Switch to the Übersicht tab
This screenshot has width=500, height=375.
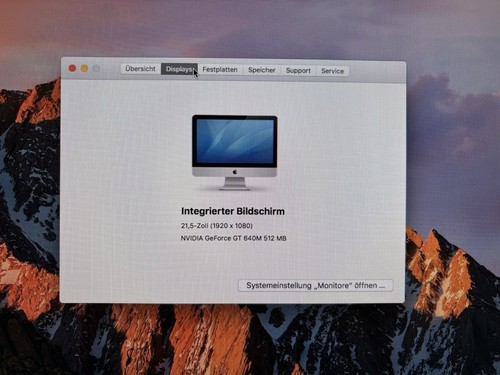[x=140, y=69]
